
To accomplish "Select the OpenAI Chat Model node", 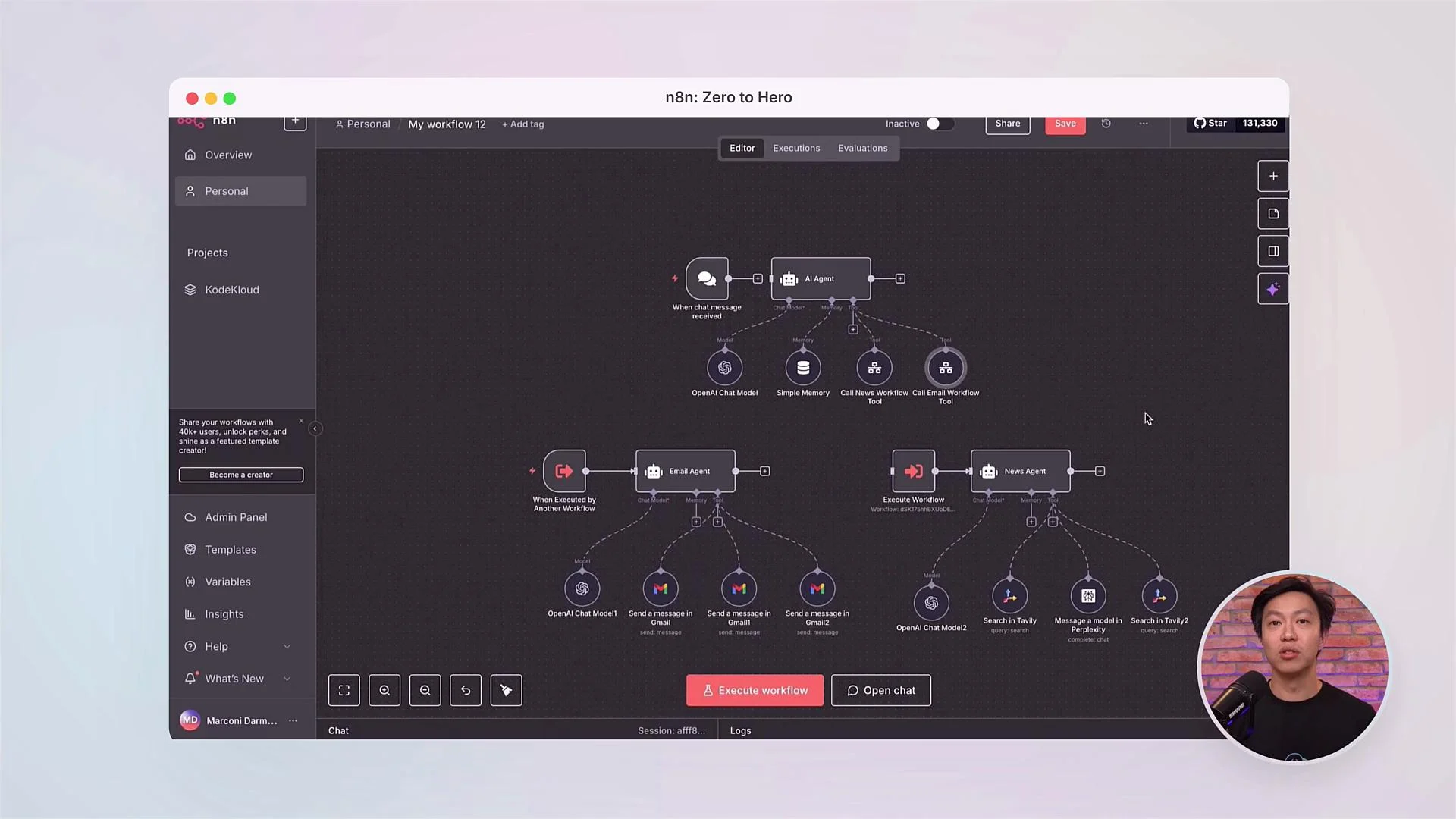I will click(724, 368).
